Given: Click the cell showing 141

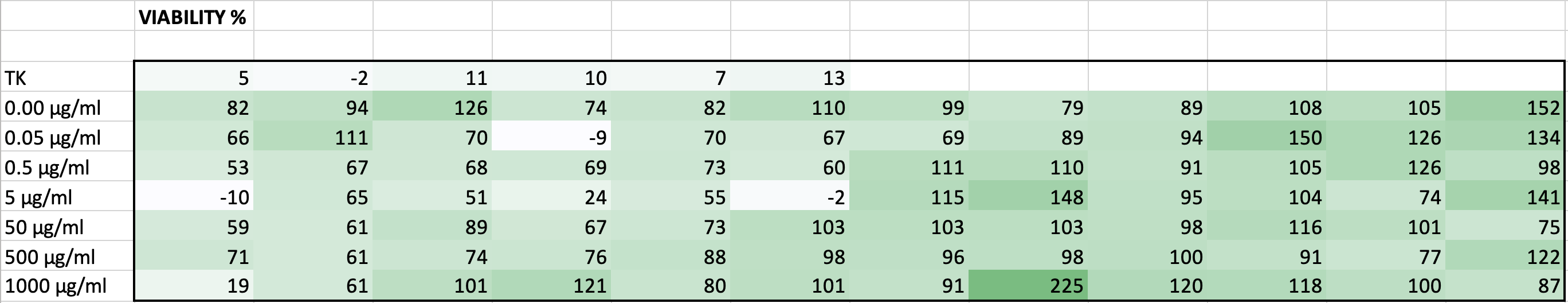Looking at the screenshot, I should click(1505, 197).
